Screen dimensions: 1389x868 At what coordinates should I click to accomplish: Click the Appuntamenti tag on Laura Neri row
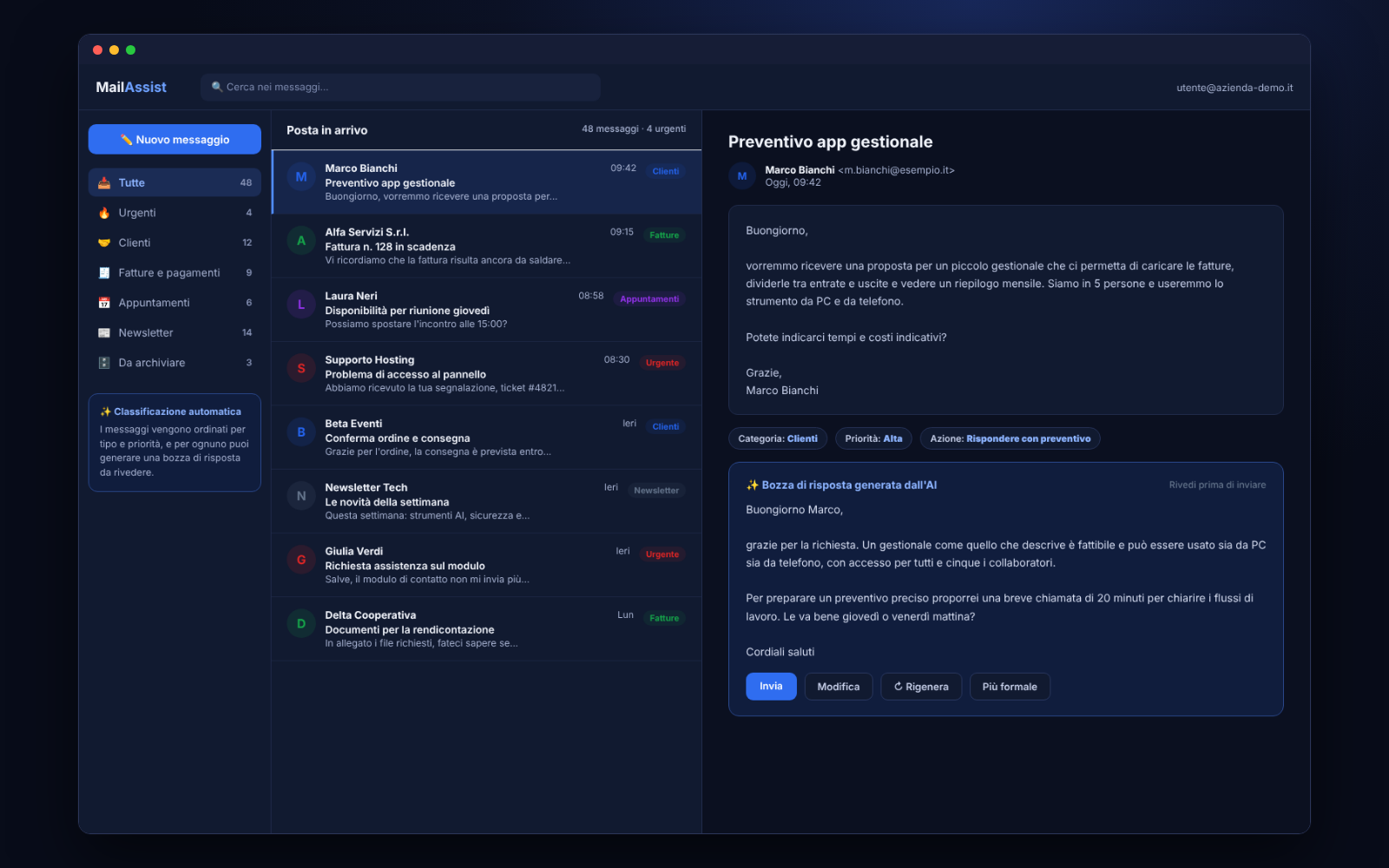[649, 299]
